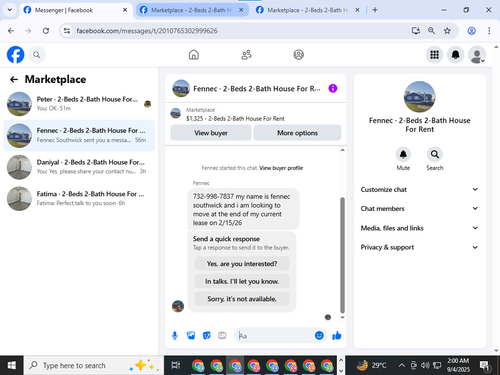Switch to the Messenger | Facebook tab
500x375 pixels.
coord(75,10)
